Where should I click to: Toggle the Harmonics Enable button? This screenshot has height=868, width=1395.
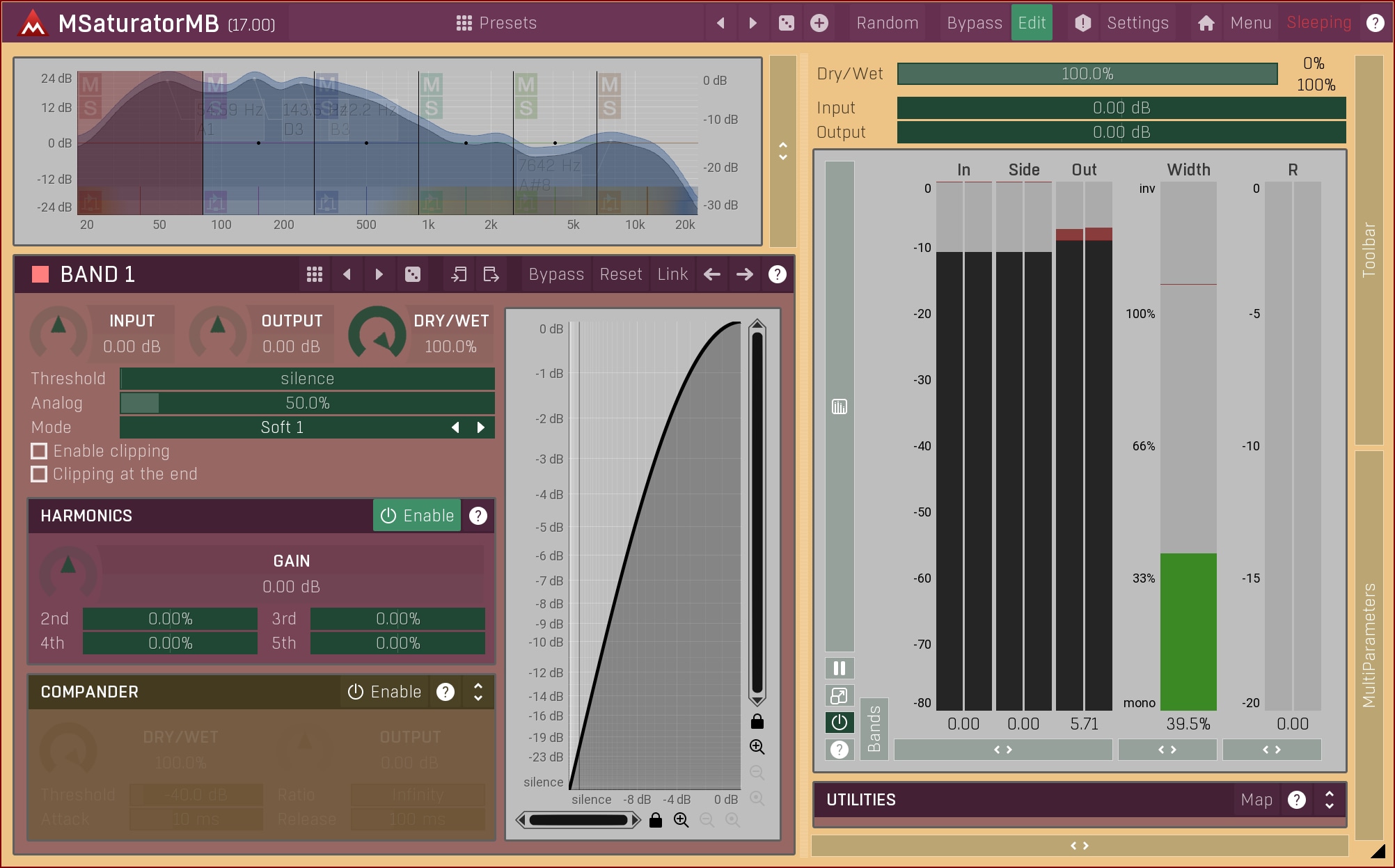pos(417,516)
